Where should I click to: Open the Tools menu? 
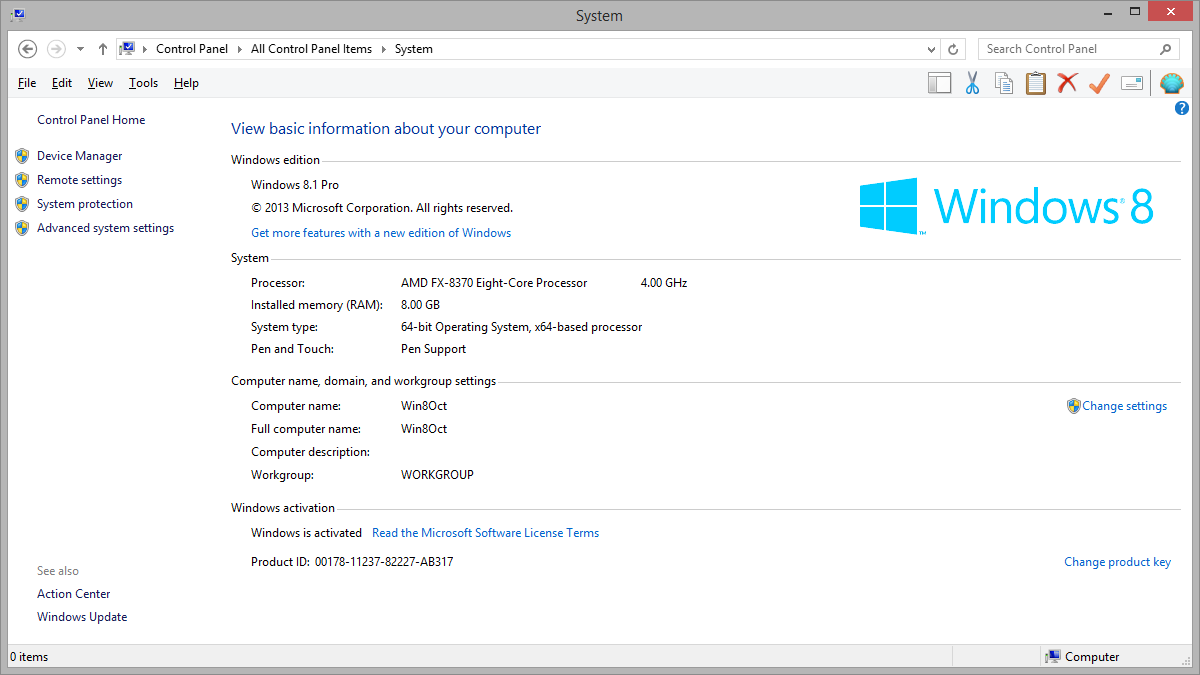[x=143, y=83]
